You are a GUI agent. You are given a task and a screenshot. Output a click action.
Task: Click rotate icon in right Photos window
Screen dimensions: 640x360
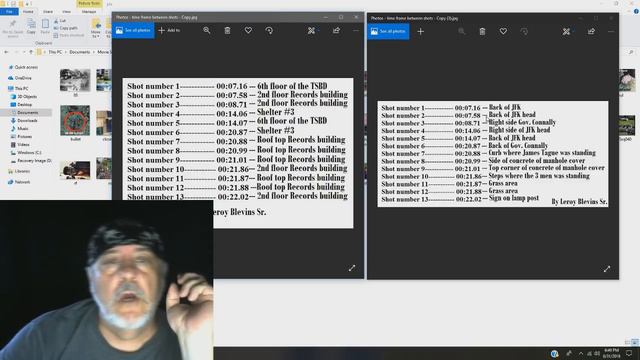(524, 31)
